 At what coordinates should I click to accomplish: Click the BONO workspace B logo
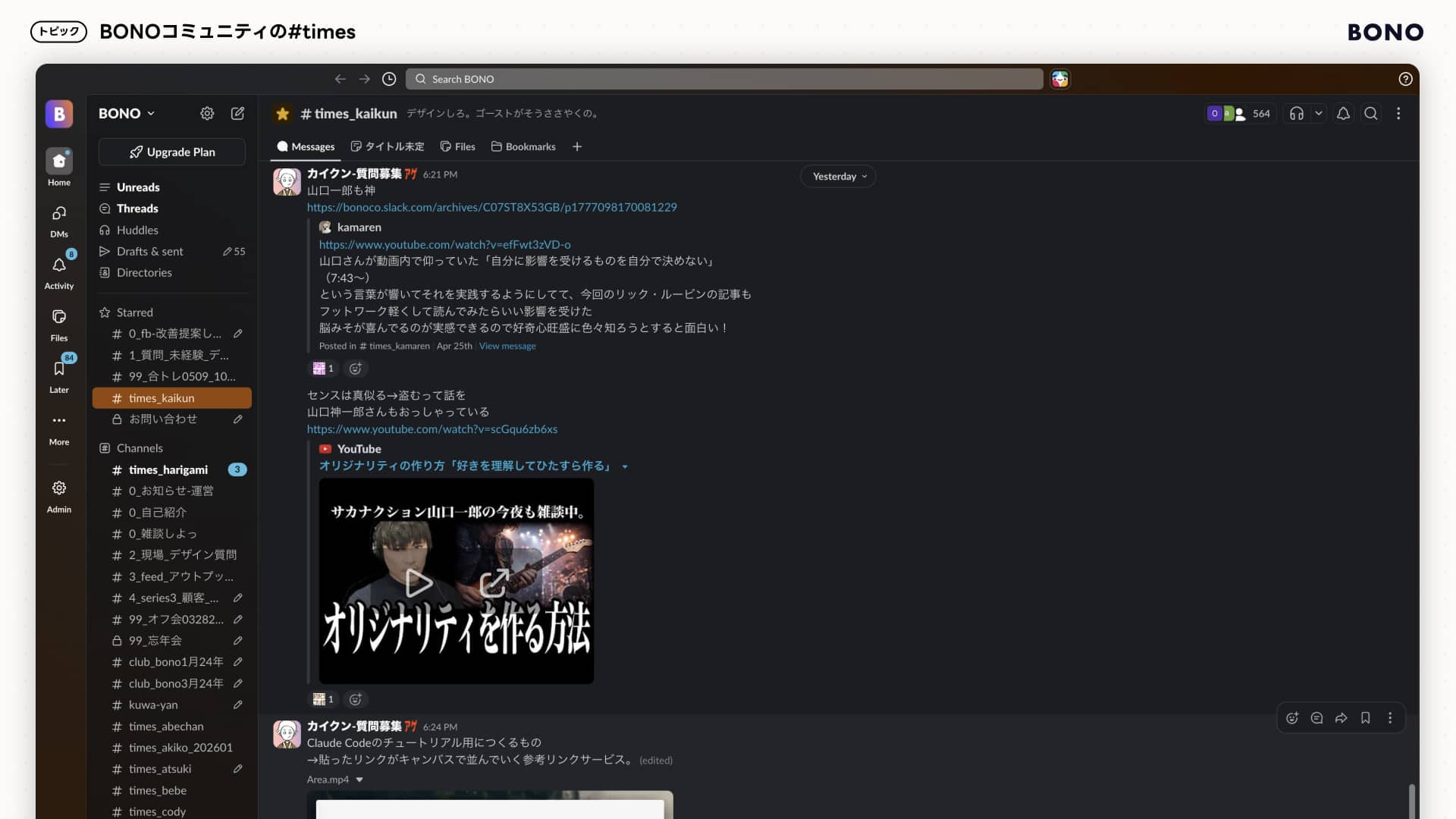pos(59,114)
